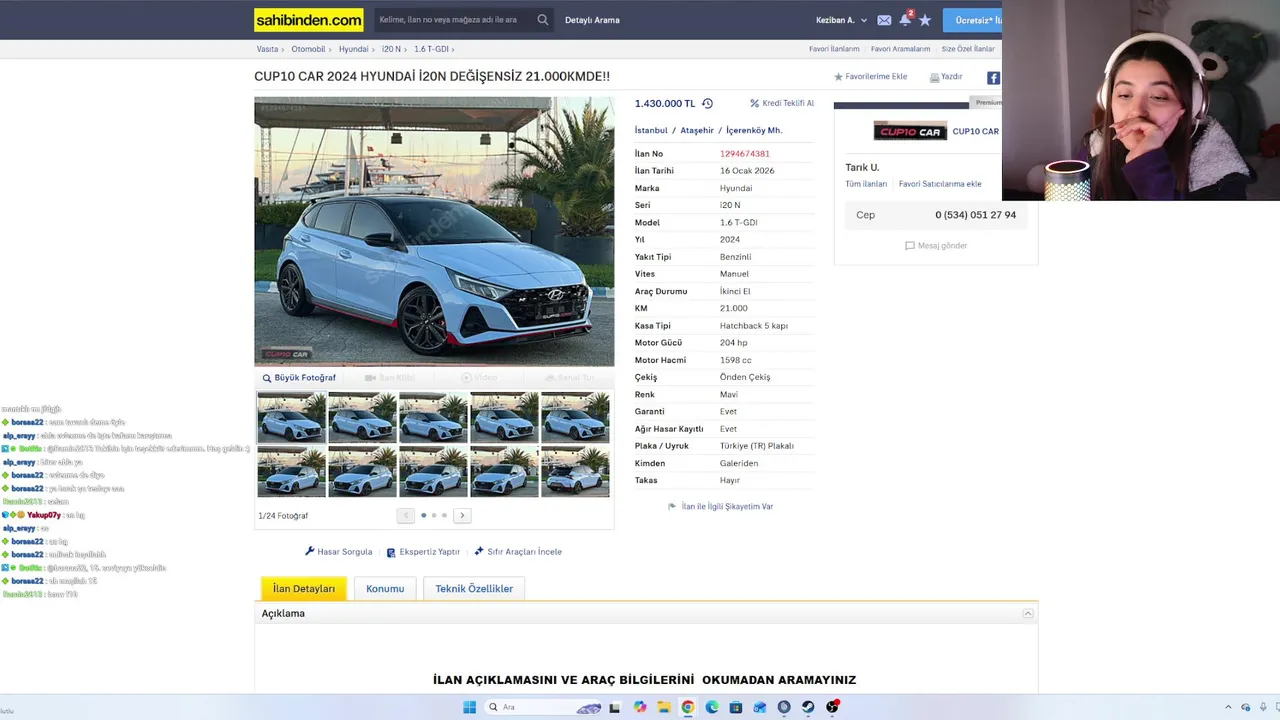Open Microsoft Store from taskbar
The image size is (1280, 720).
(736, 707)
